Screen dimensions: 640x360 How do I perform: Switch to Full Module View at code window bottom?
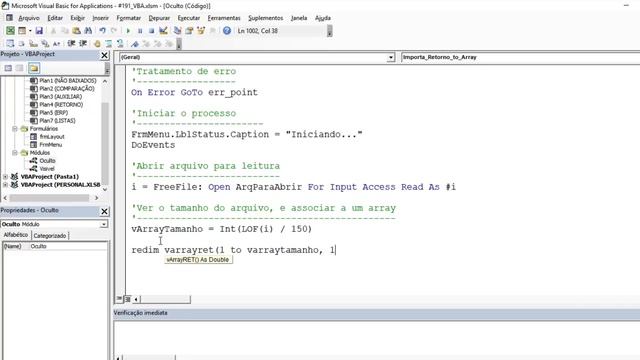(x=127, y=299)
